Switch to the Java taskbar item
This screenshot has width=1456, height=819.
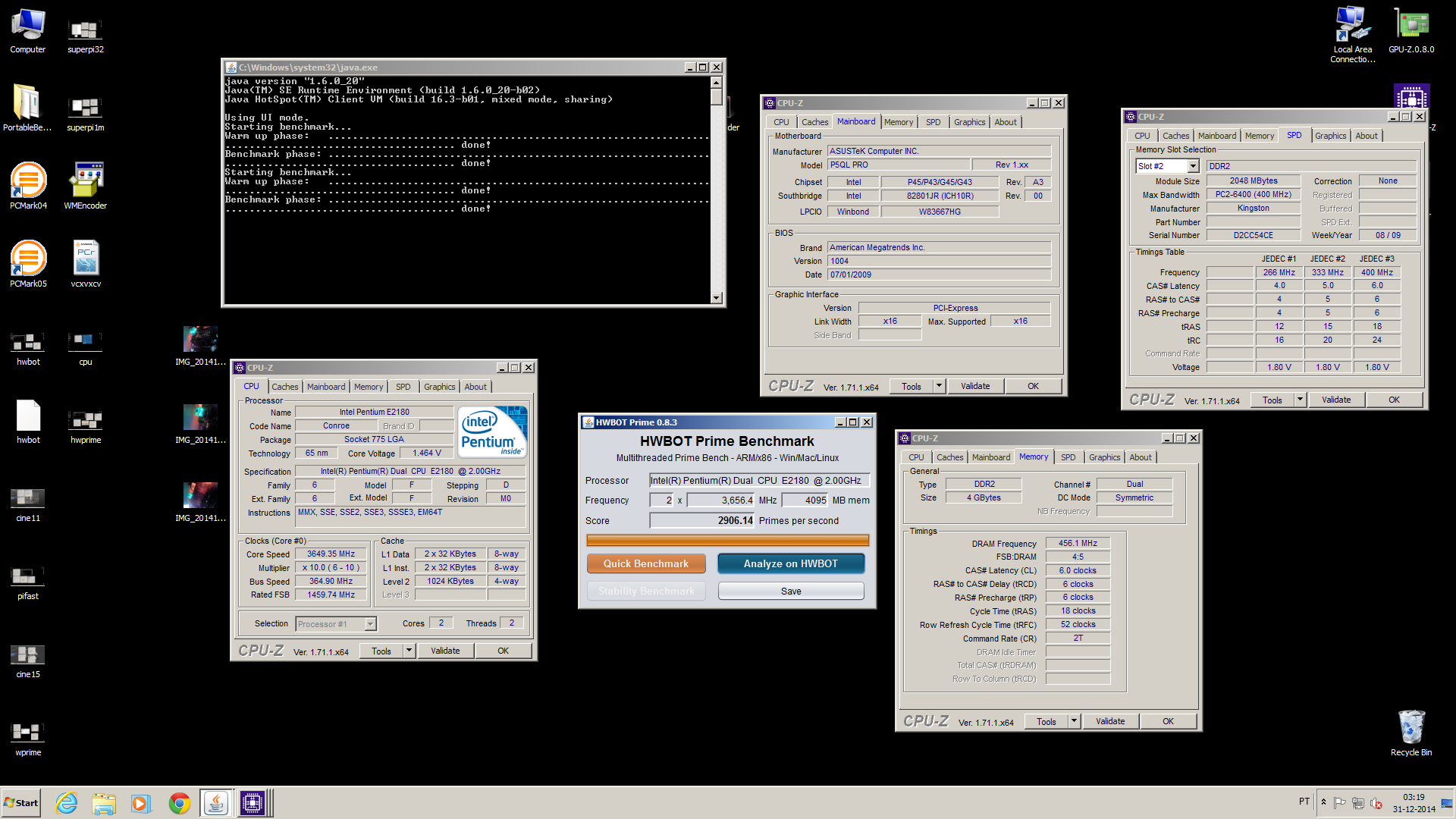pos(216,803)
